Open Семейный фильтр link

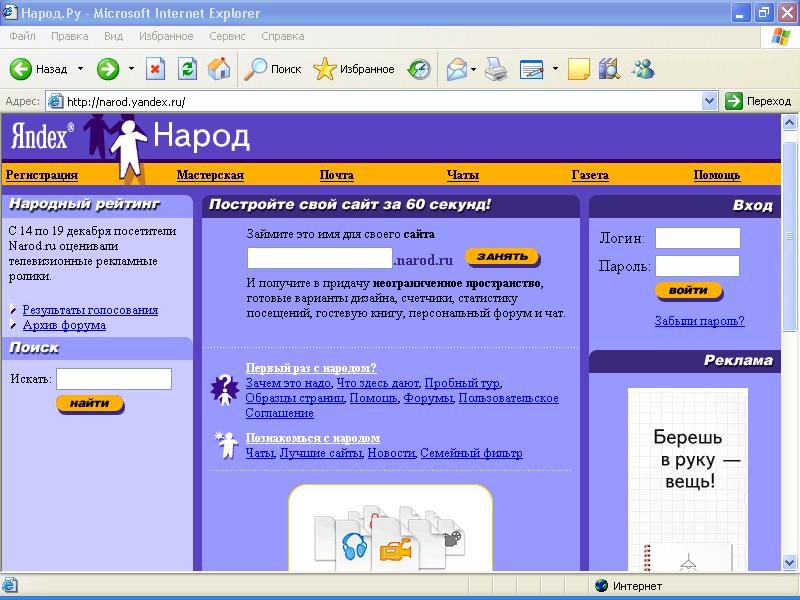click(471, 453)
